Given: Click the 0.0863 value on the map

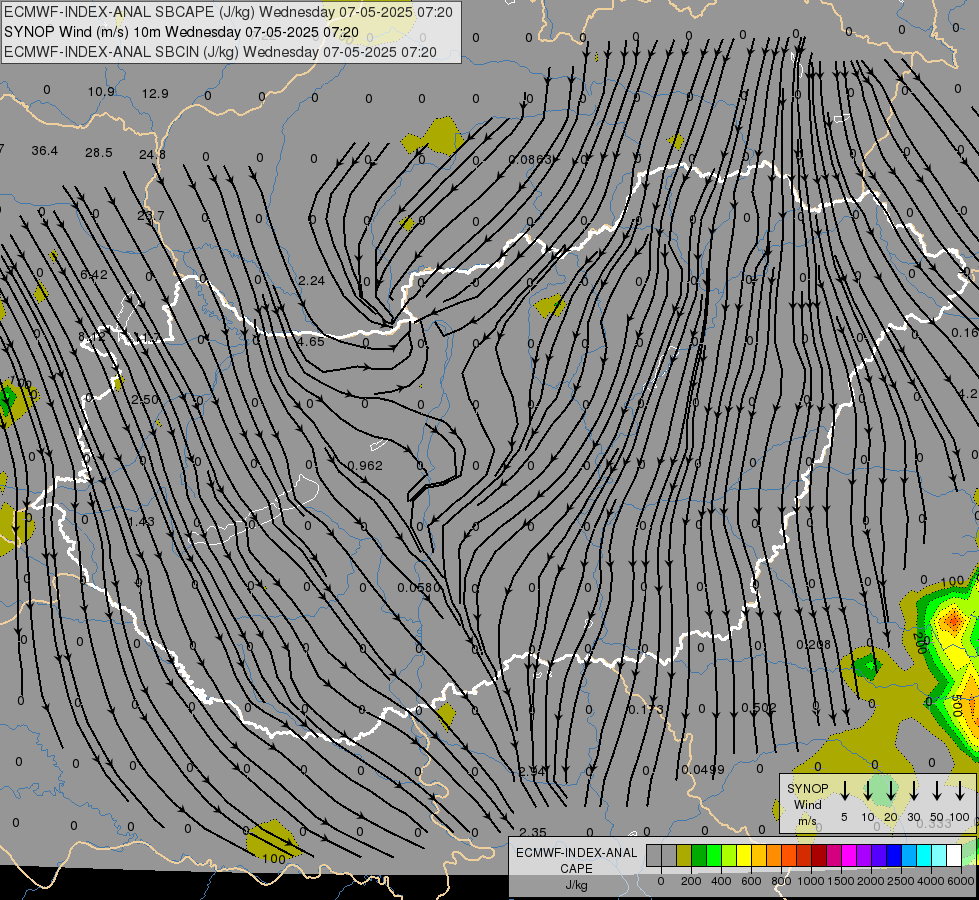Looking at the screenshot, I should [530, 160].
